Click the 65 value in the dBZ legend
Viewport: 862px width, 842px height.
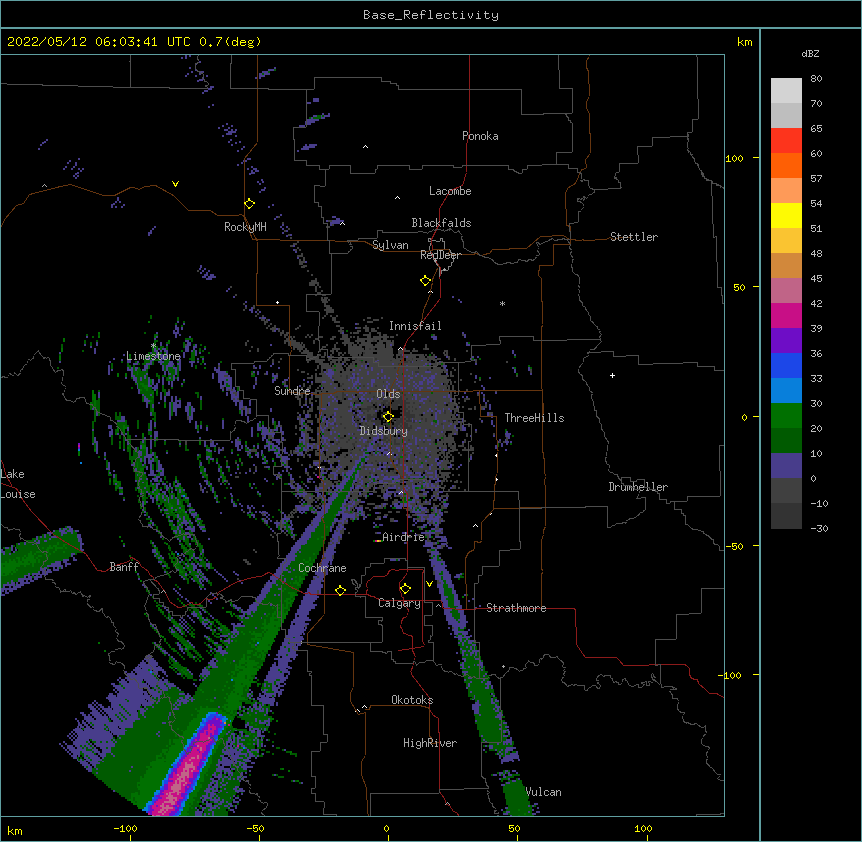pos(816,128)
